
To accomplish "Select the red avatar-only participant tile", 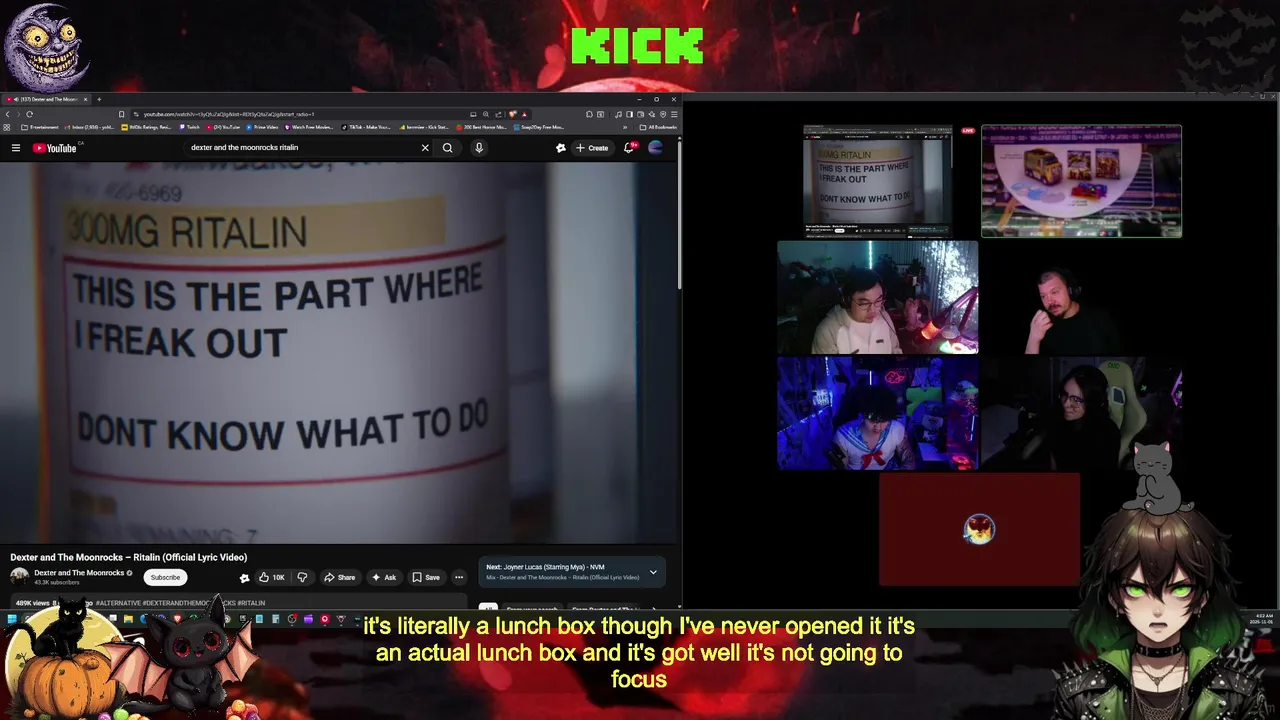I will 979,529.
